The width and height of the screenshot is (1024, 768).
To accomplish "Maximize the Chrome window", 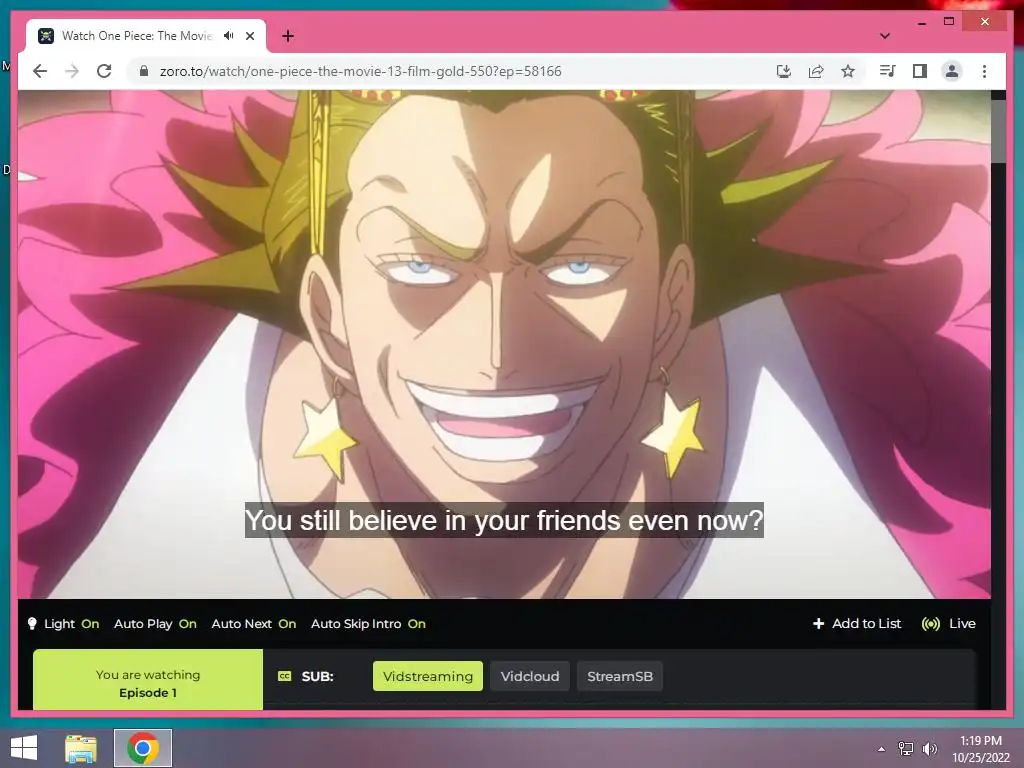I will [949, 22].
